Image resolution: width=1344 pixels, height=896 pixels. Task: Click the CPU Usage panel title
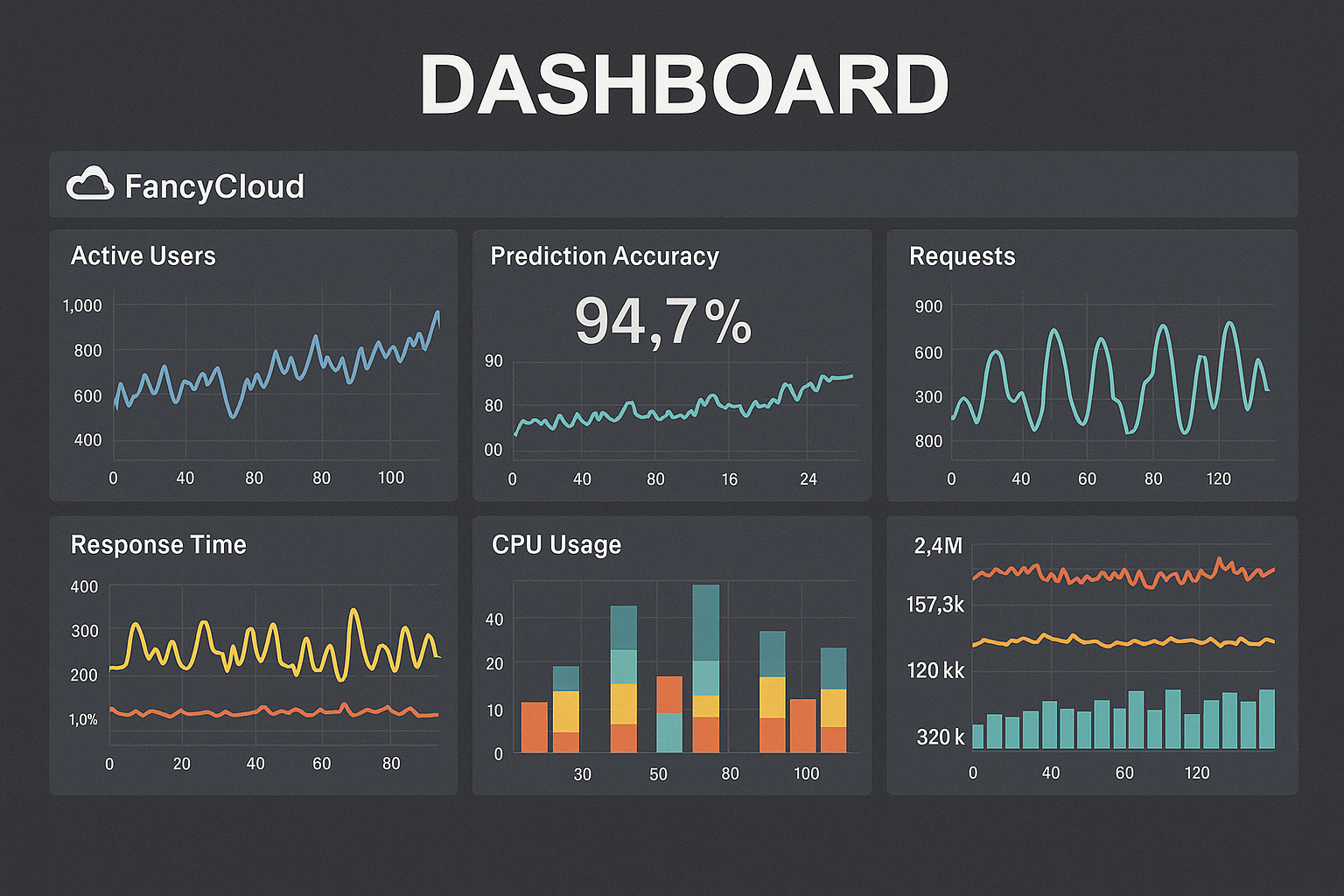(x=556, y=544)
